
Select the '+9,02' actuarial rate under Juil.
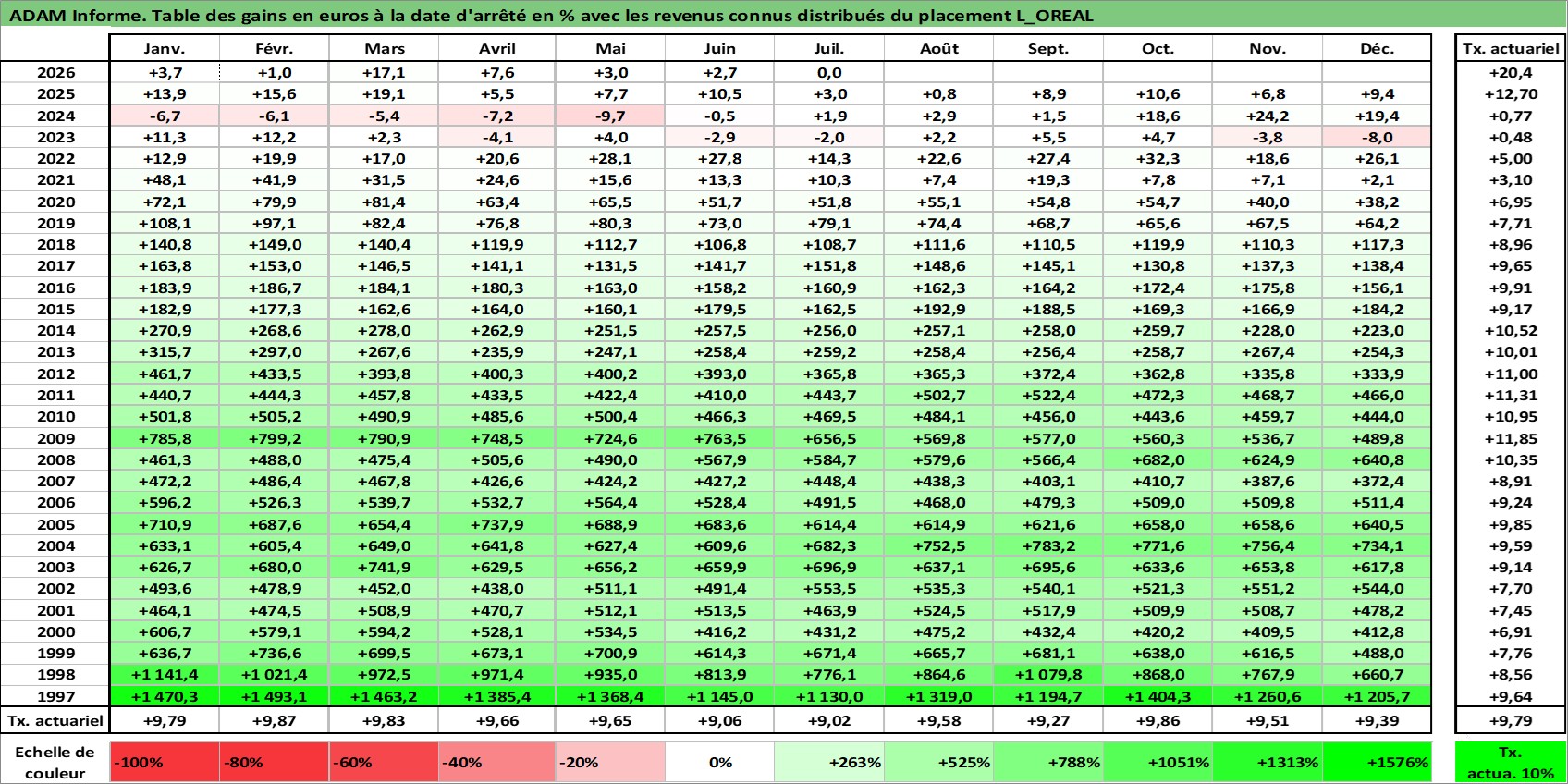(829, 720)
